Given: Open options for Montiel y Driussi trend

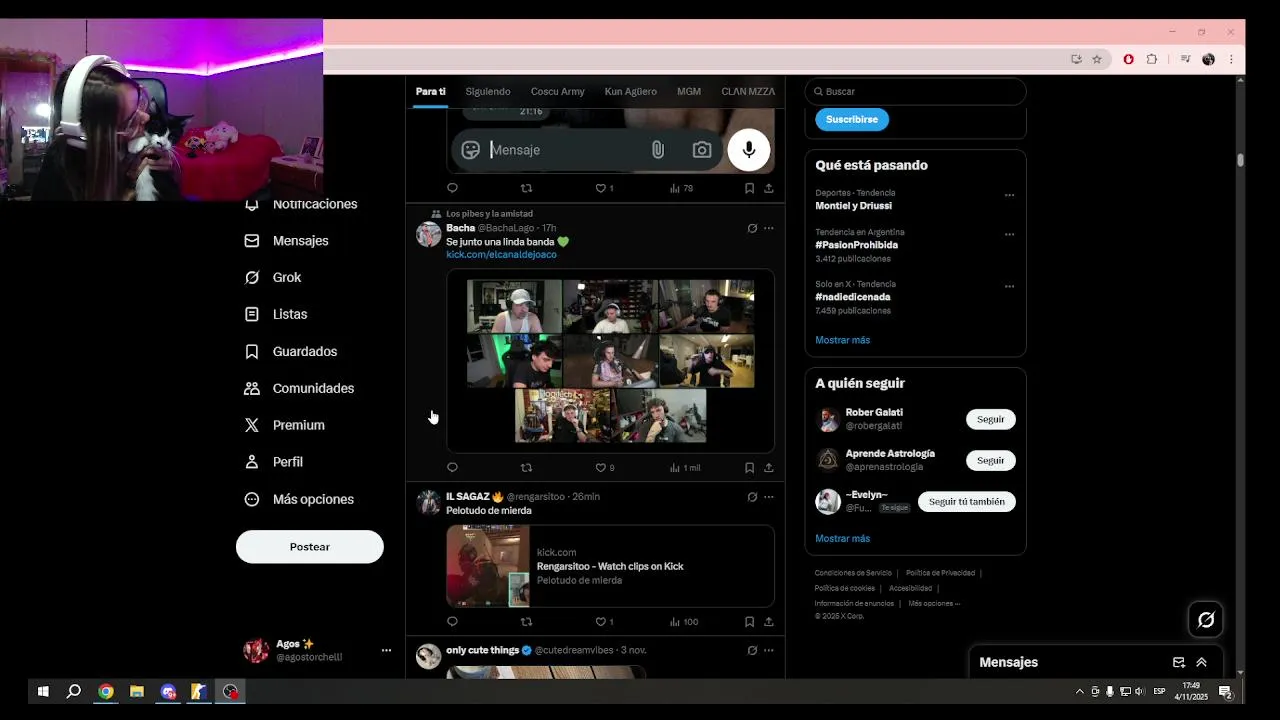Looking at the screenshot, I should [x=1009, y=195].
